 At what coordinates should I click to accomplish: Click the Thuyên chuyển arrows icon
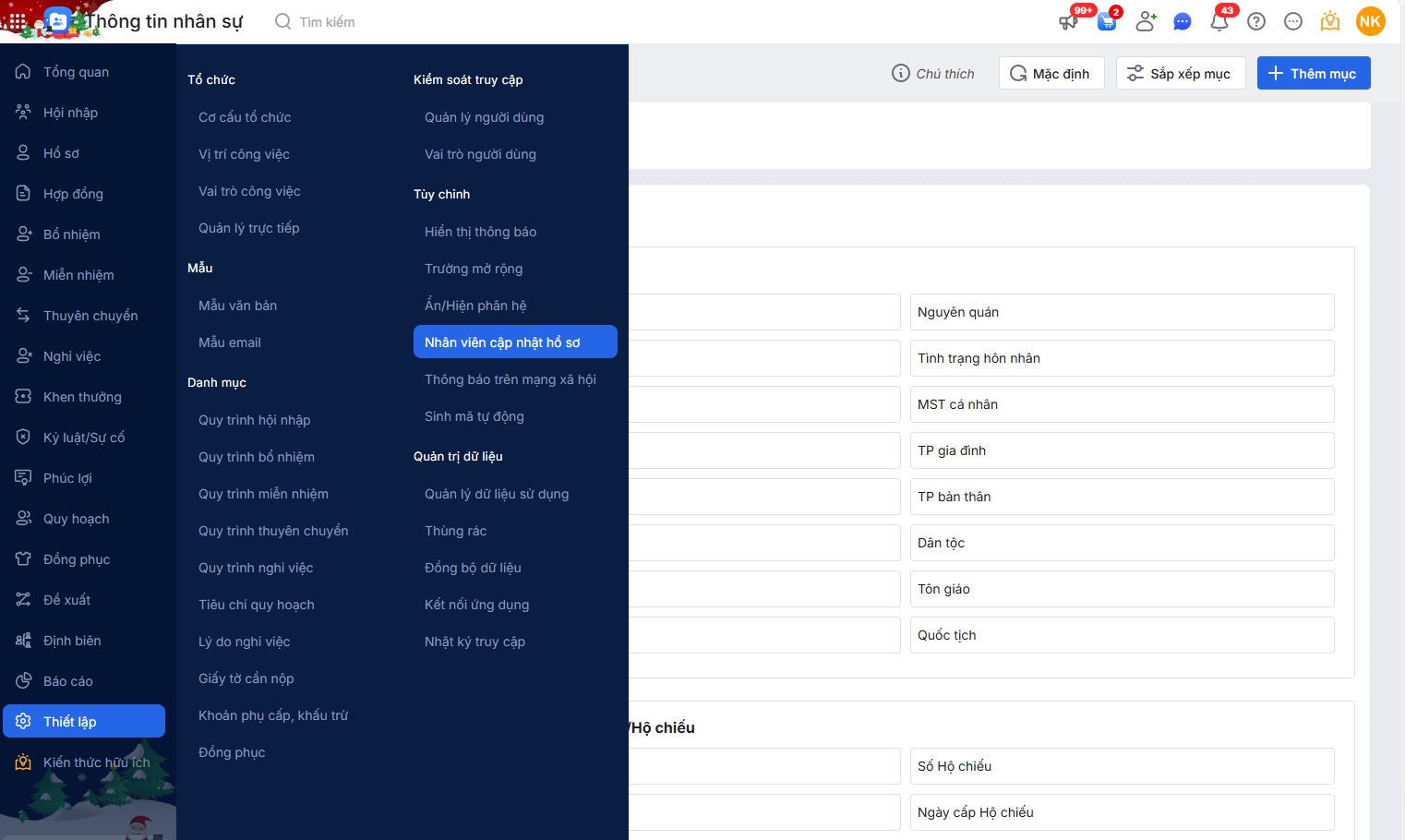click(x=23, y=315)
